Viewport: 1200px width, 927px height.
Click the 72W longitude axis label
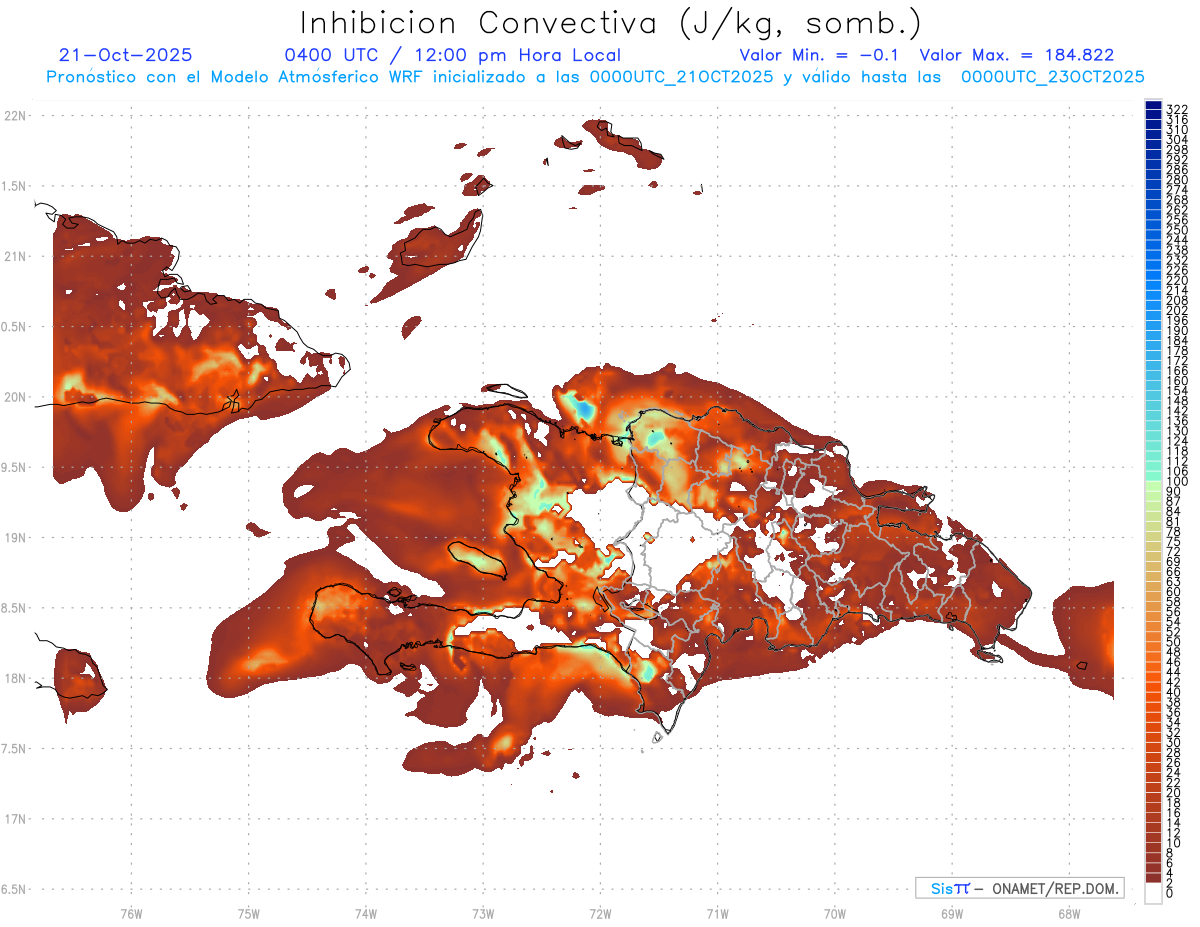[x=600, y=913]
